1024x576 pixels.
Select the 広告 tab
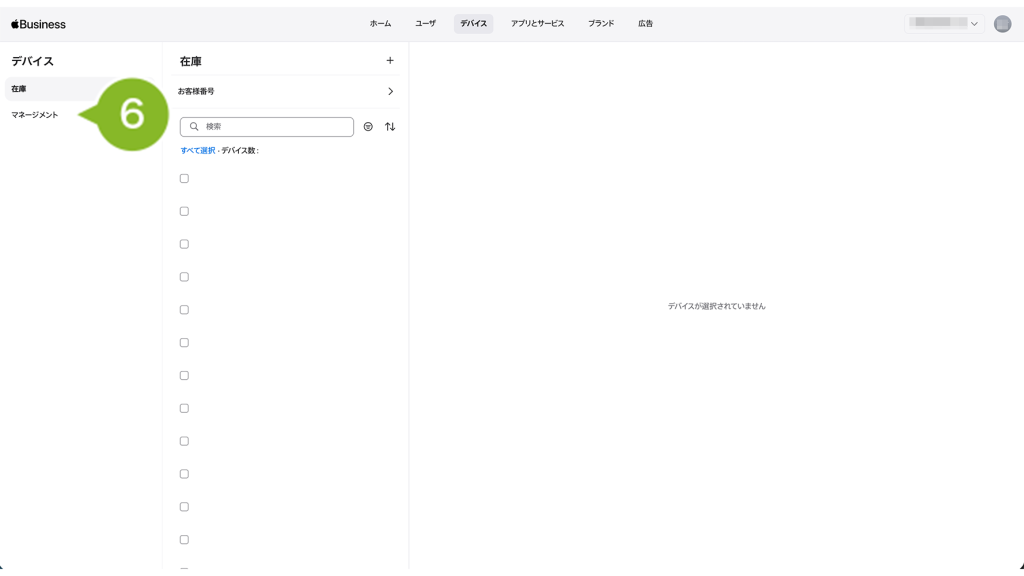[645, 24]
